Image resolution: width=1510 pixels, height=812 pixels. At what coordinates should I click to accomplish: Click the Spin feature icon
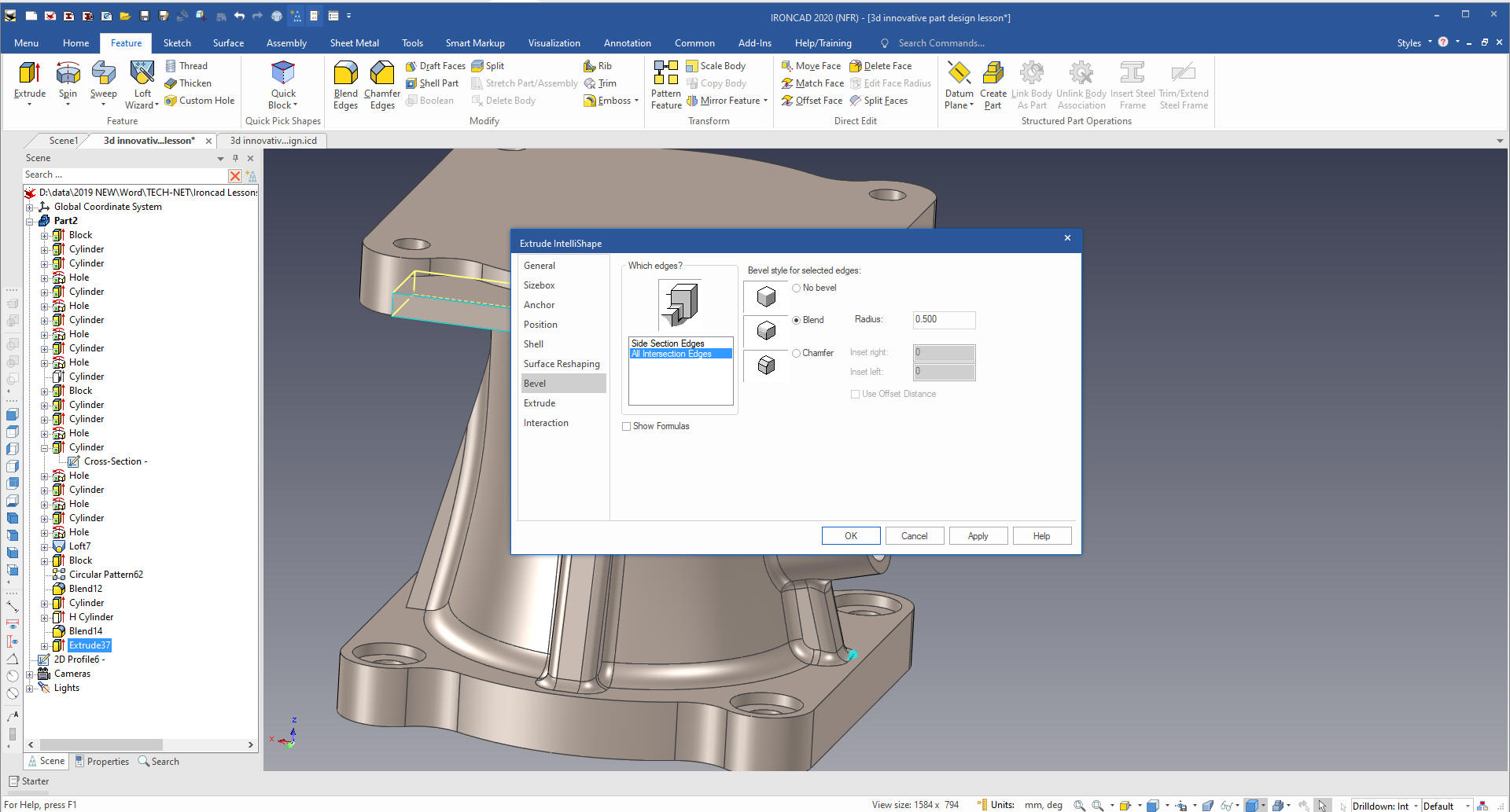(68, 82)
